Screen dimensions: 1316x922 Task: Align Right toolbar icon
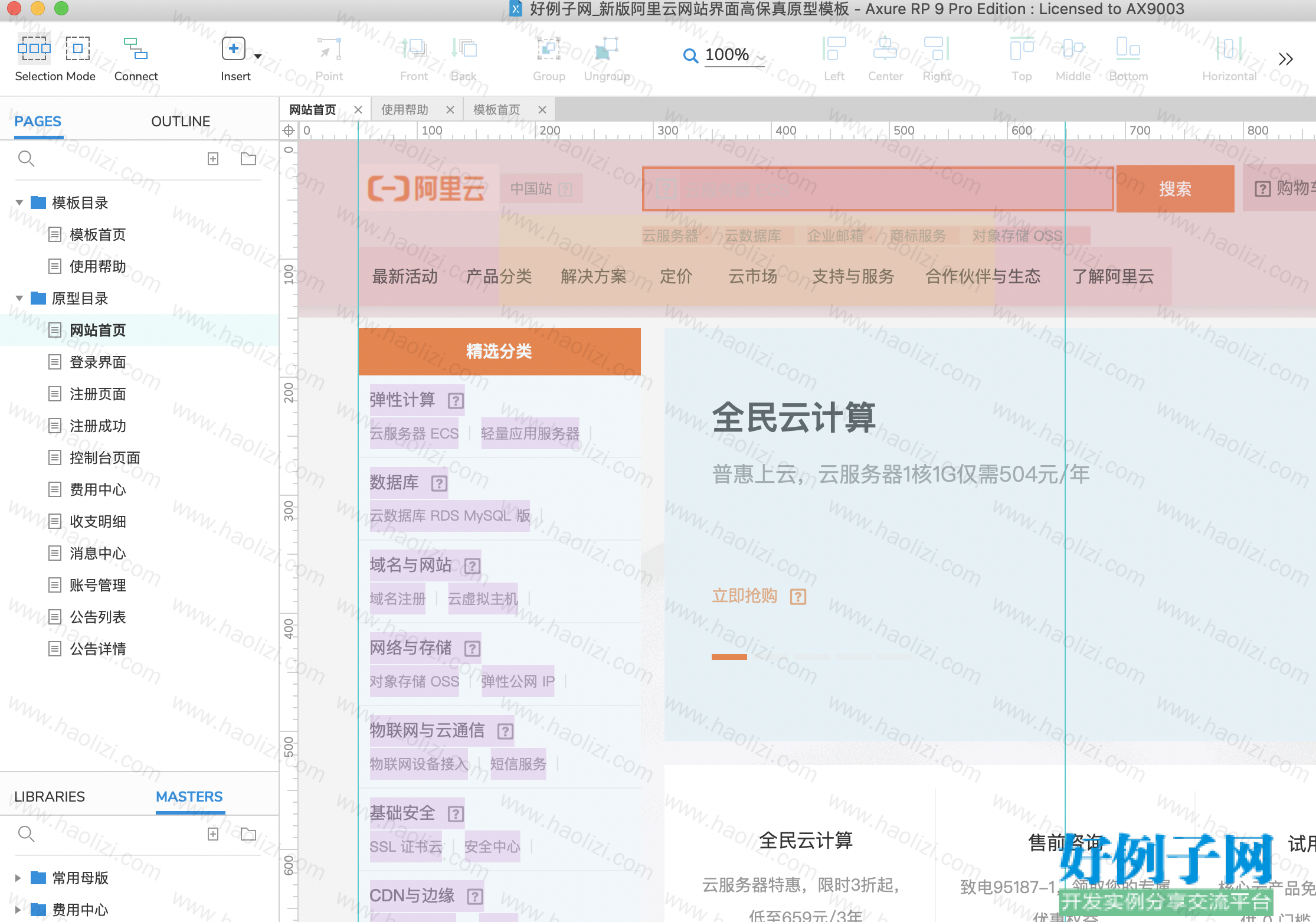click(x=937, y=48)
